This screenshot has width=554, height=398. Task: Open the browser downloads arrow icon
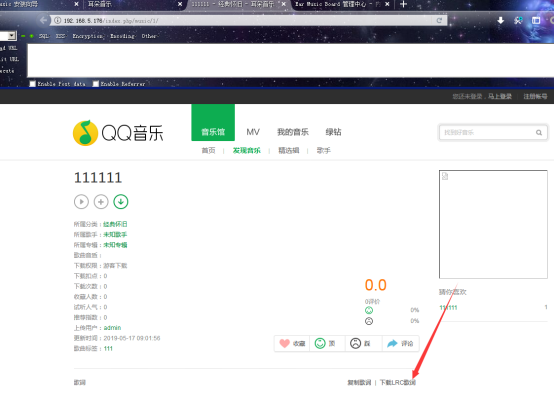click(x=501, y=21)
